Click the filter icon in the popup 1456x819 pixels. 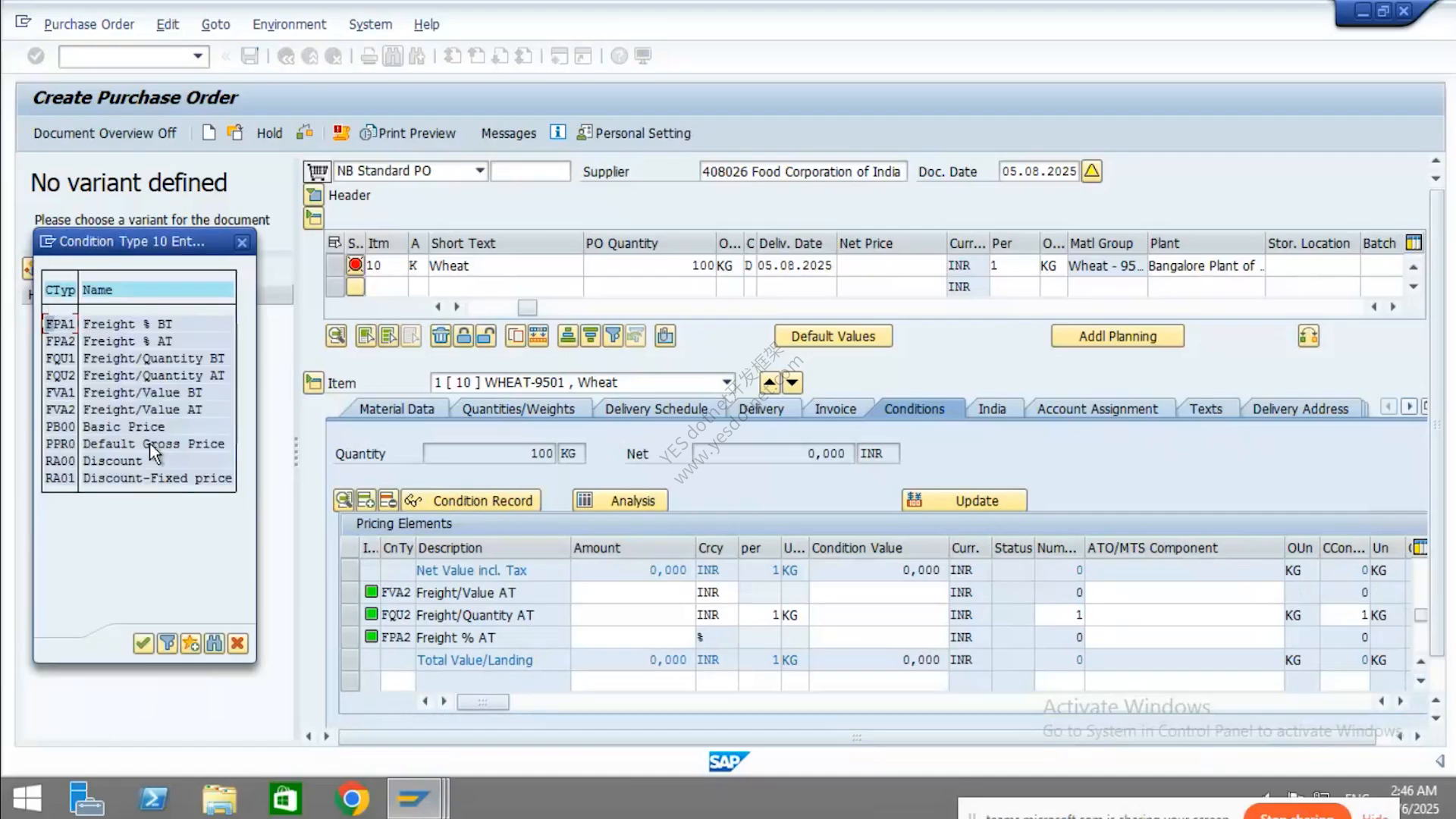point(167,644)
